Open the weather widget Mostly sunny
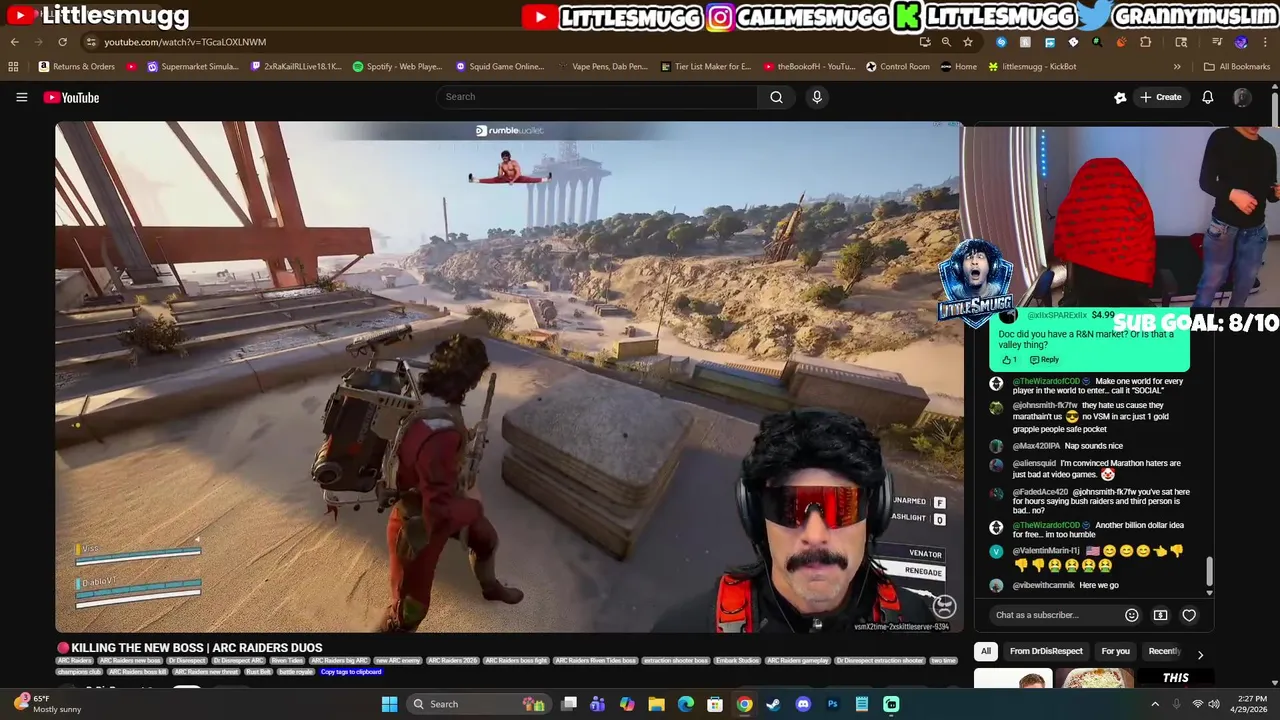 48,704
